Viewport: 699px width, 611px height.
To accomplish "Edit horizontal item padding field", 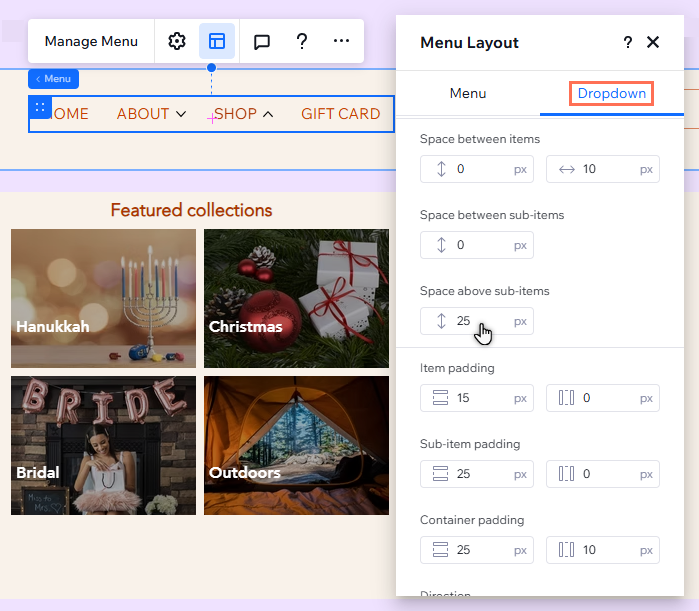I will click(603, 398).
